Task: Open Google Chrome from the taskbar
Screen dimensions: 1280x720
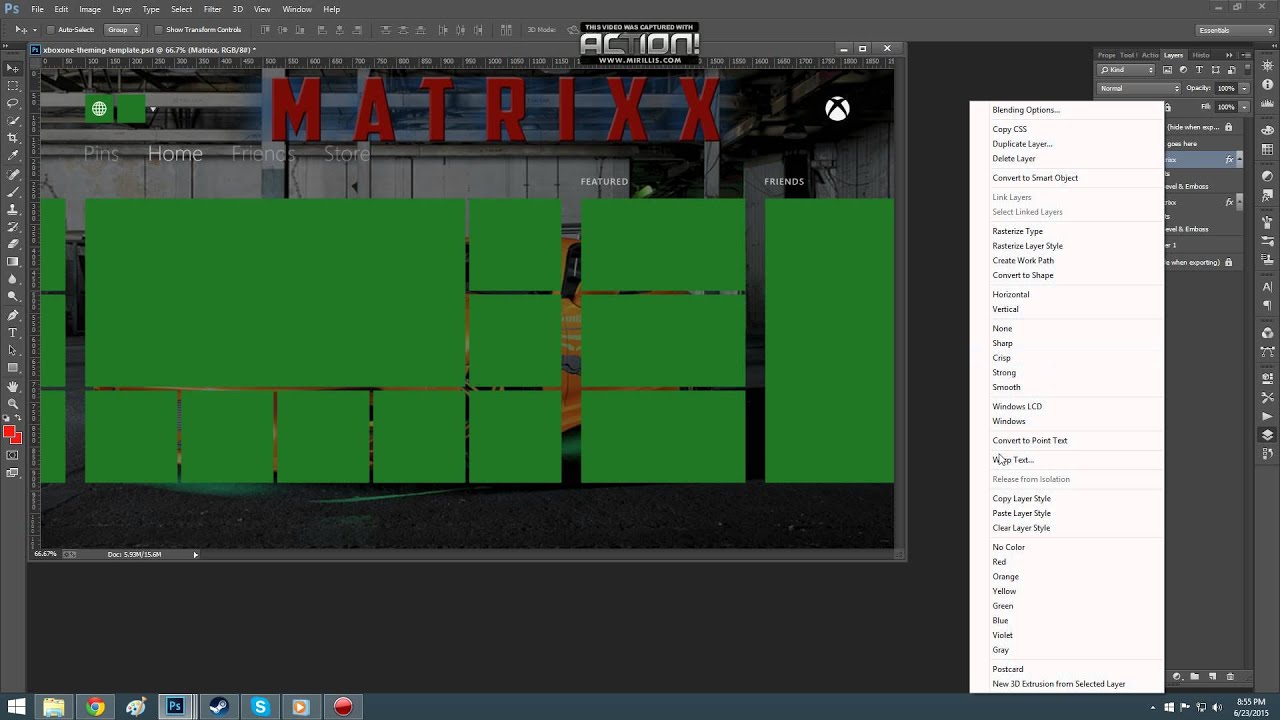Action: tap(95, 707)
